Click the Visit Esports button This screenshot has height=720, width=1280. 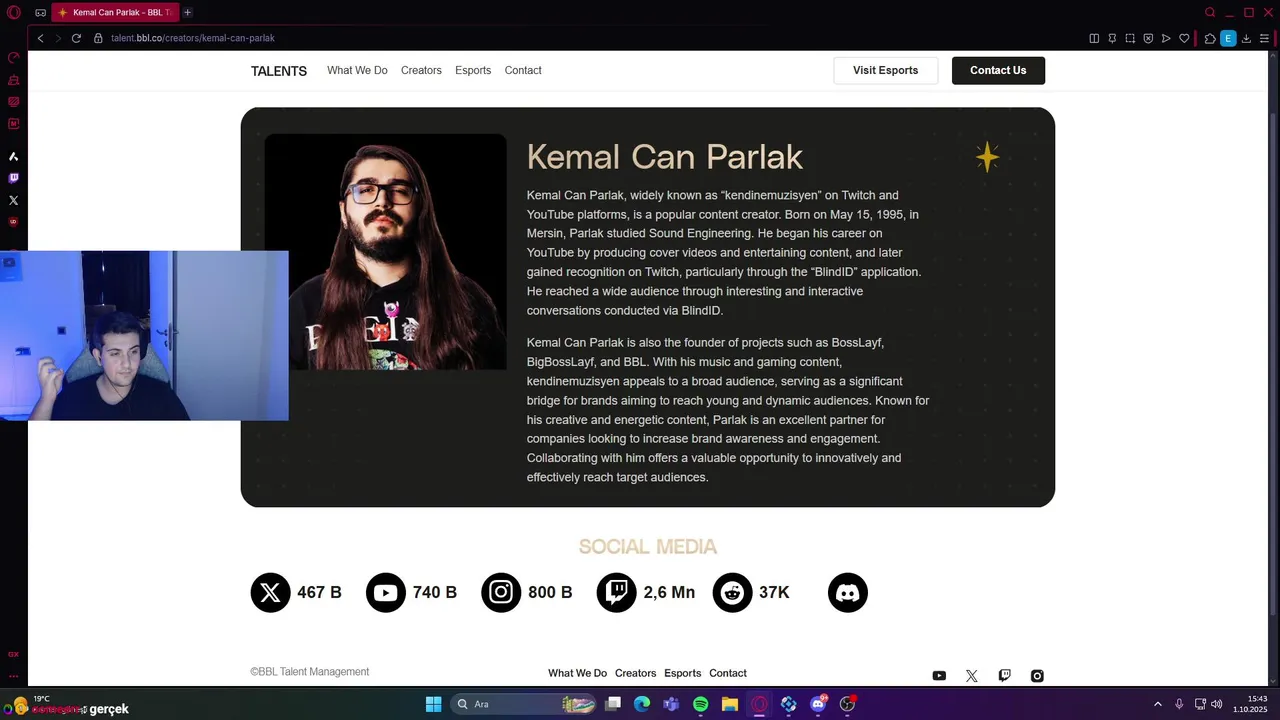coord(885,70)
